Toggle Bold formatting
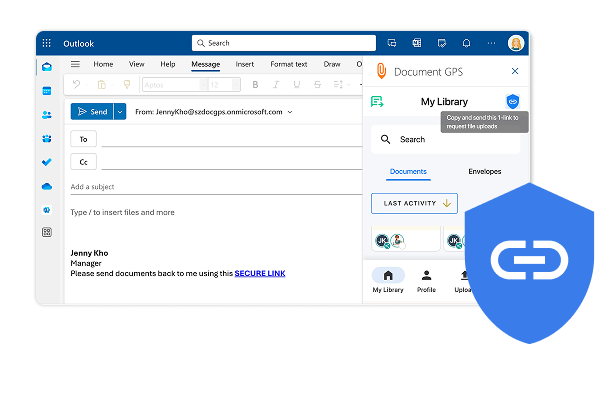 click(x=255, y=85)
